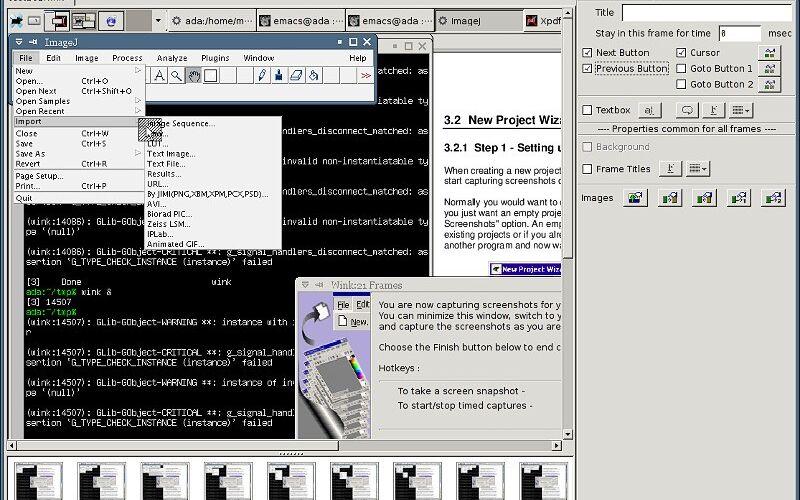This screenshot has height=500, width=800.
Task: Open the Analyze menu in ImageJ
Action: coord(172,58)
